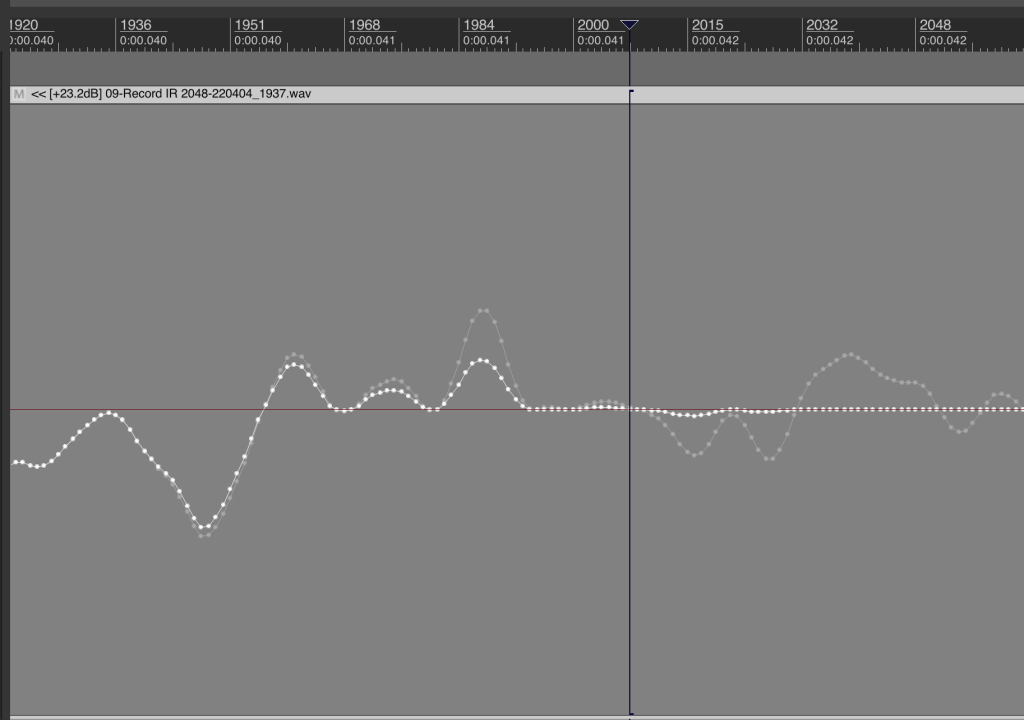The height and width of the screenshot is (720, 1024).
Task: Click the playhead triangle in the ruler
Action: pos(629,25)
